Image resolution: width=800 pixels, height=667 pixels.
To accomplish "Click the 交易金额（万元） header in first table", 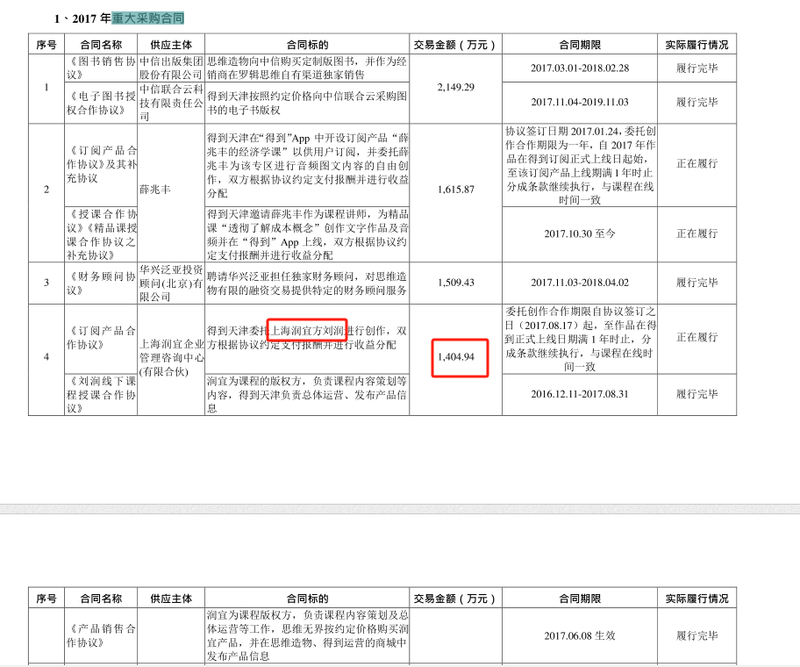I will (456, 45).
